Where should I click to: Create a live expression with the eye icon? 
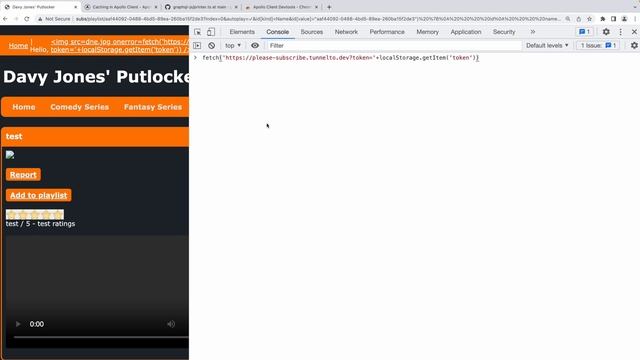click(255, 46)
